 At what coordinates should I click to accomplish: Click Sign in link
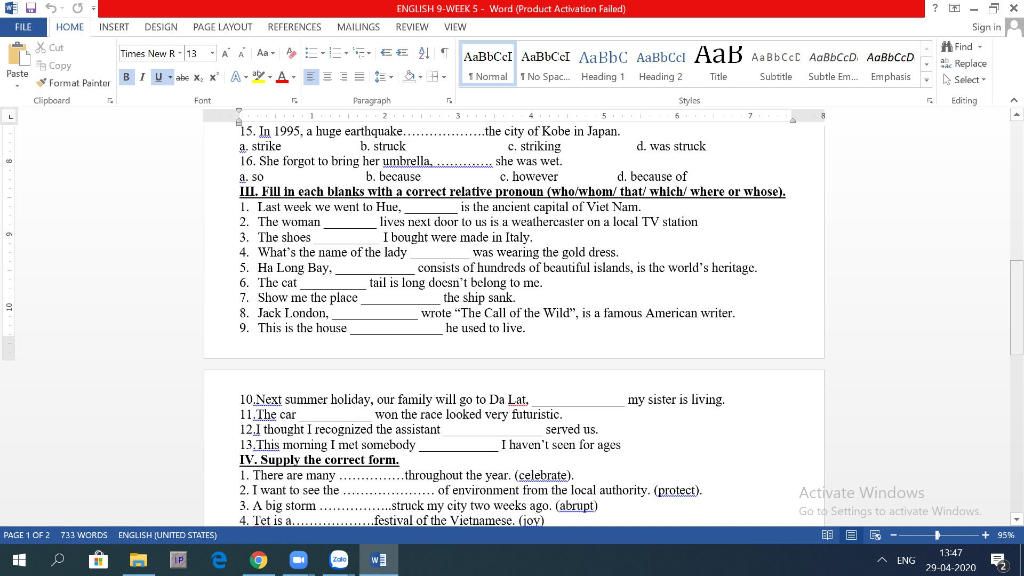click(x=985, y=27)
